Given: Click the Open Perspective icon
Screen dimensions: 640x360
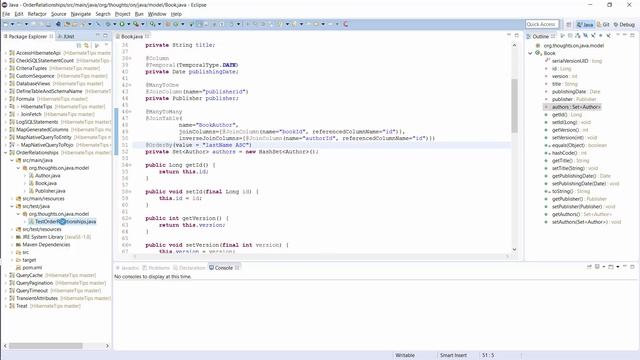Looking at the screenshot, I should pyautogui.click(x=569, y=24).
